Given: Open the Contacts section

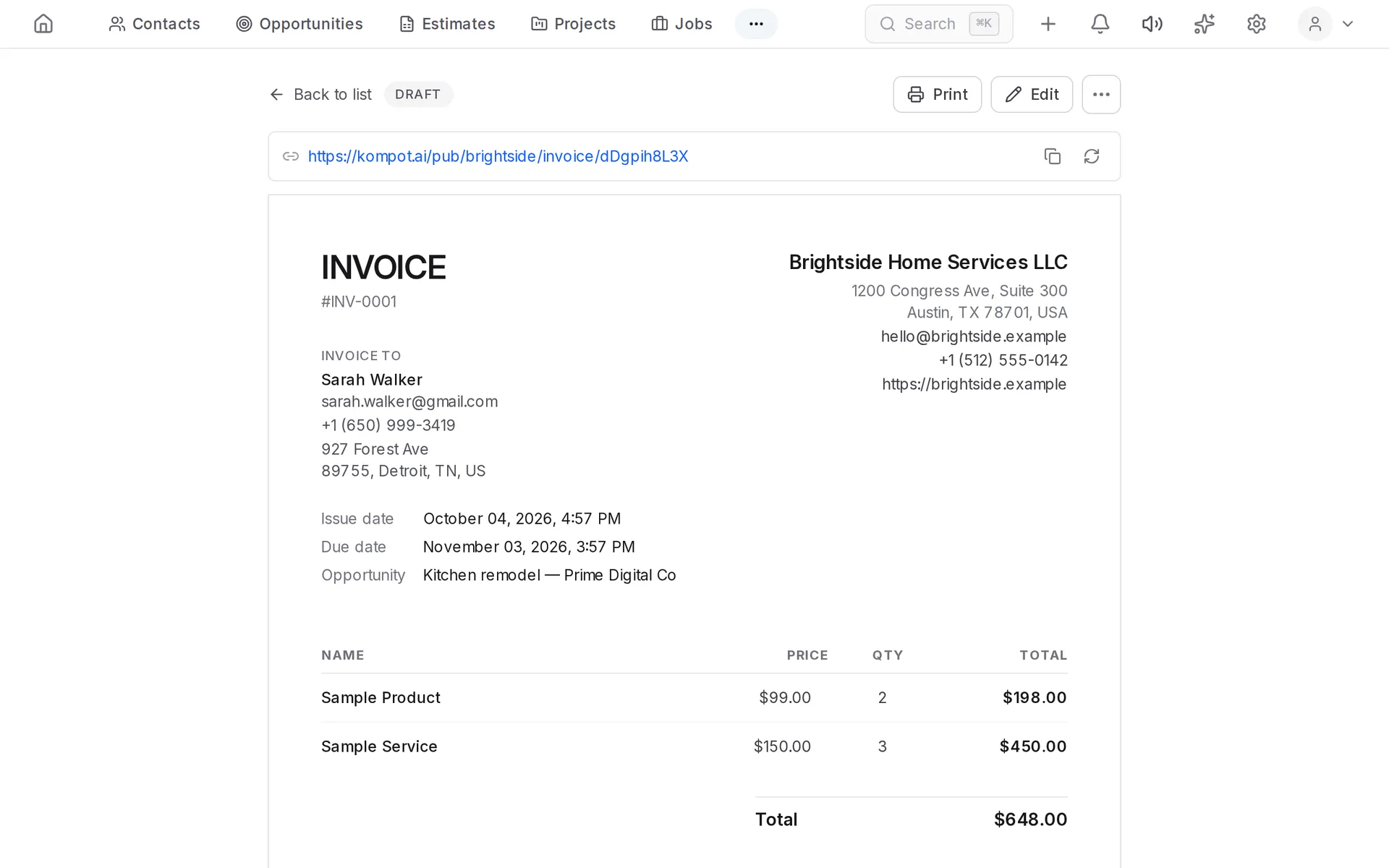Looking at the screenshot, I should coord(154,24).
